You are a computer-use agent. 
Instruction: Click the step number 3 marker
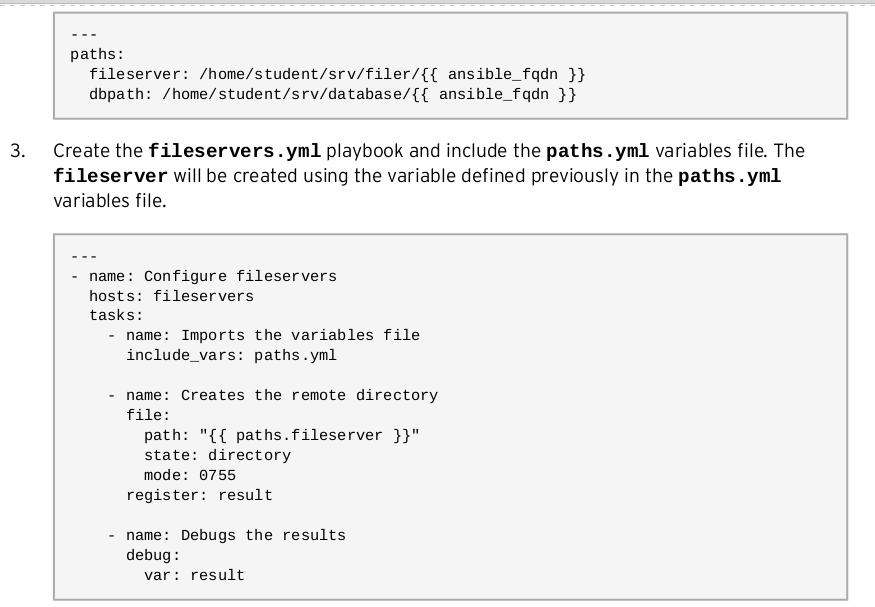coord(18,151)
